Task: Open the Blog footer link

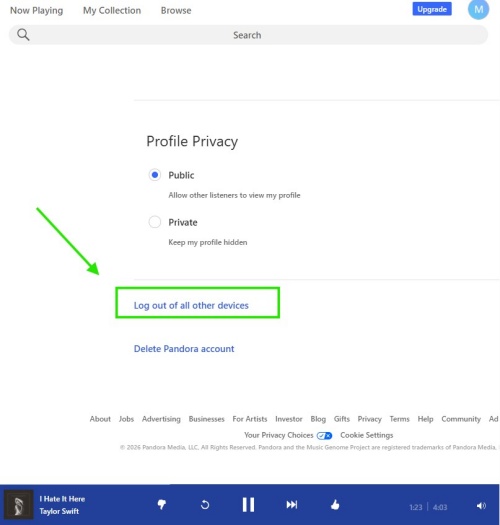Action: click(318, 419)
